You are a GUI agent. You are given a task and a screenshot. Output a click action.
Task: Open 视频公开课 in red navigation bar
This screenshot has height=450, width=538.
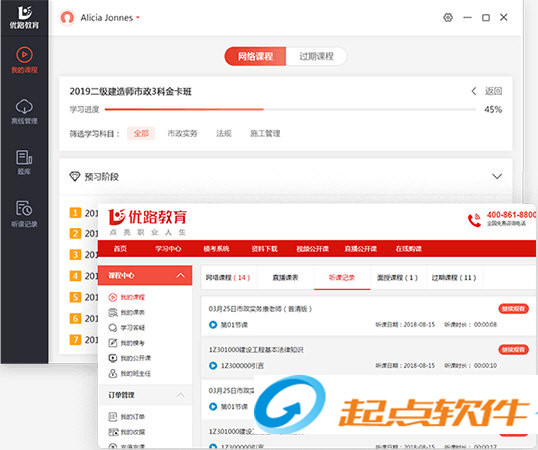tap(313, 249)
